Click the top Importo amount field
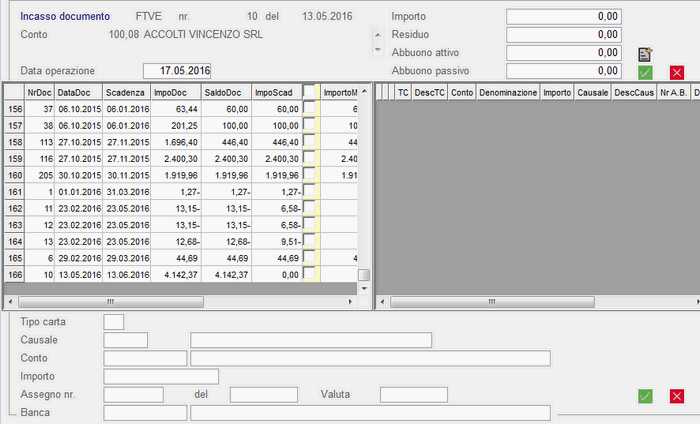The width and height of the screenshot is (700, 424). pyautogui.click(x=564, y=17)
